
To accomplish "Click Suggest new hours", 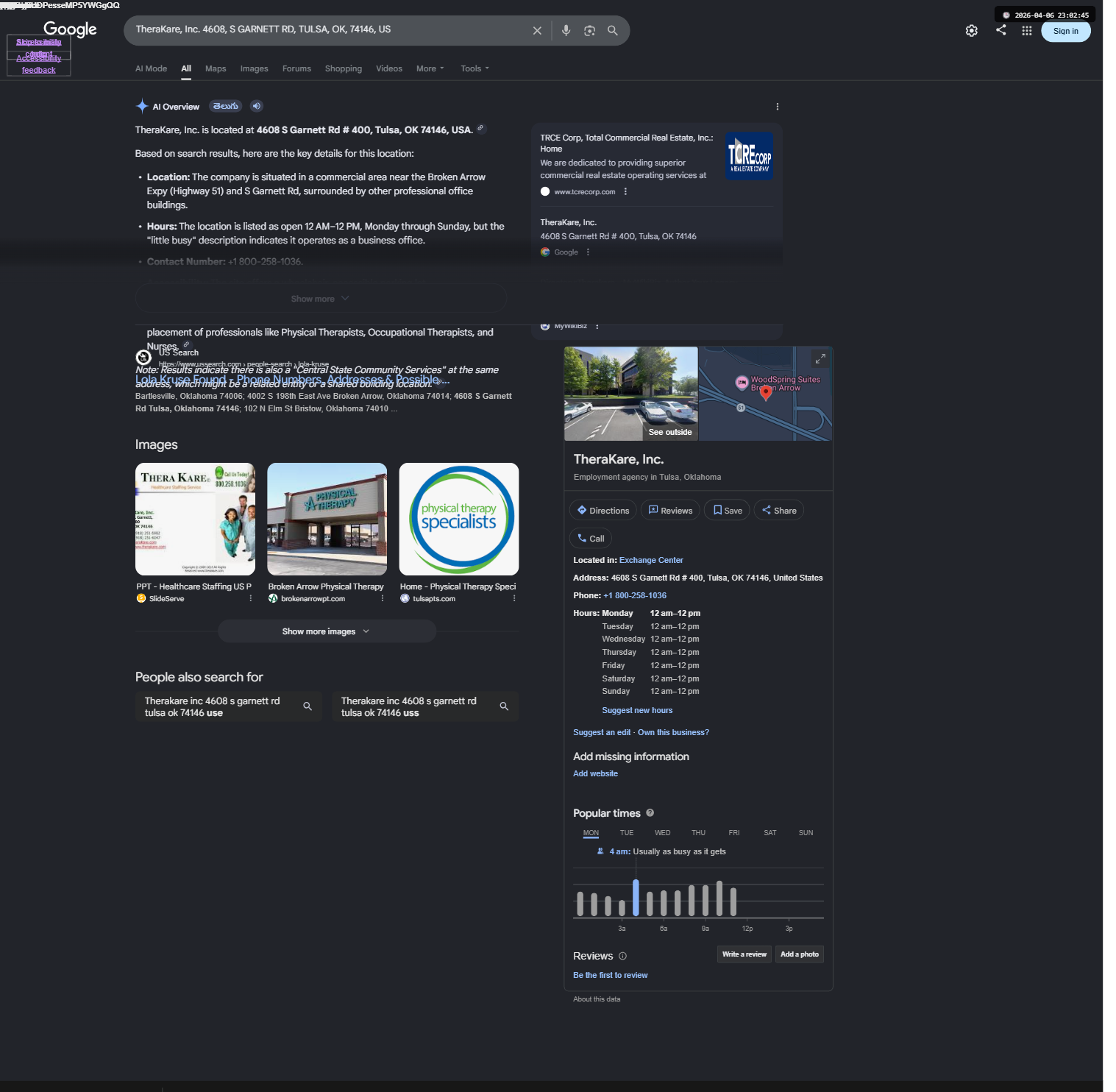I will (637, 711).
